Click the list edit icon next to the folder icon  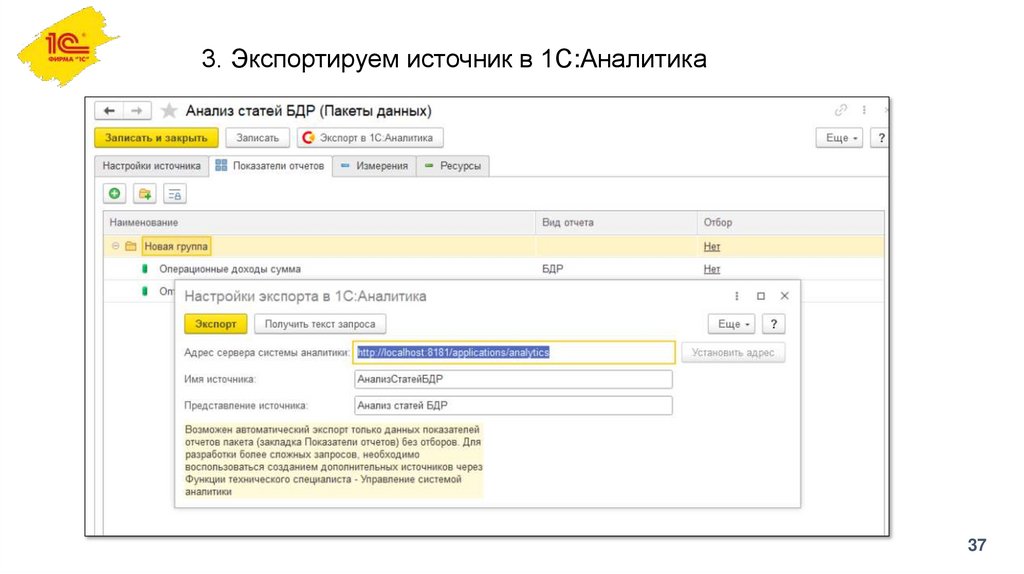click(x=174, y=194)
